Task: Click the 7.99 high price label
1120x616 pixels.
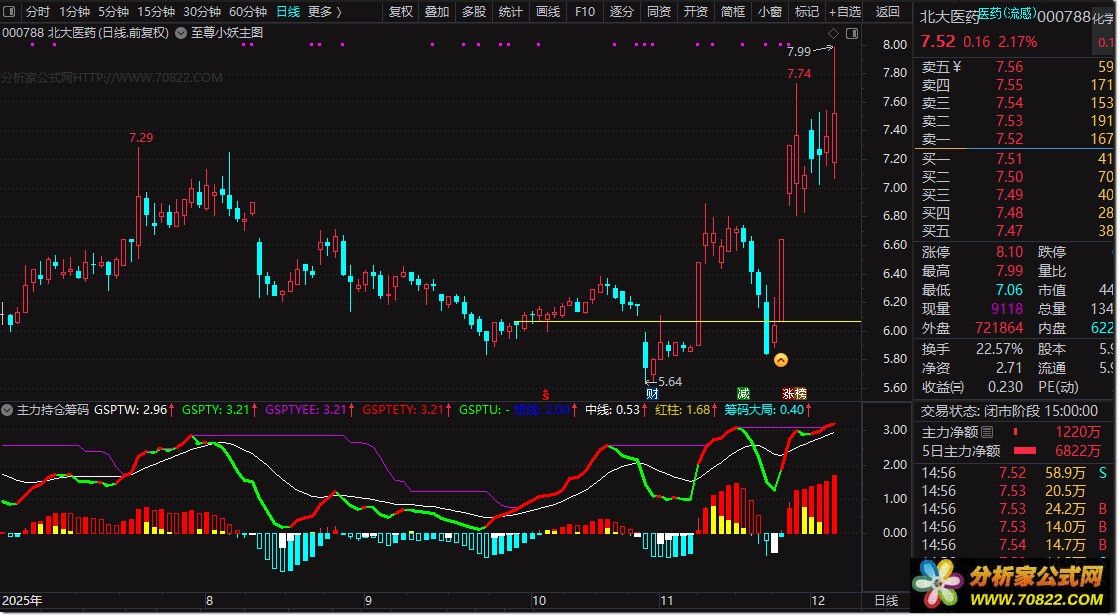Action: [799, 51]
